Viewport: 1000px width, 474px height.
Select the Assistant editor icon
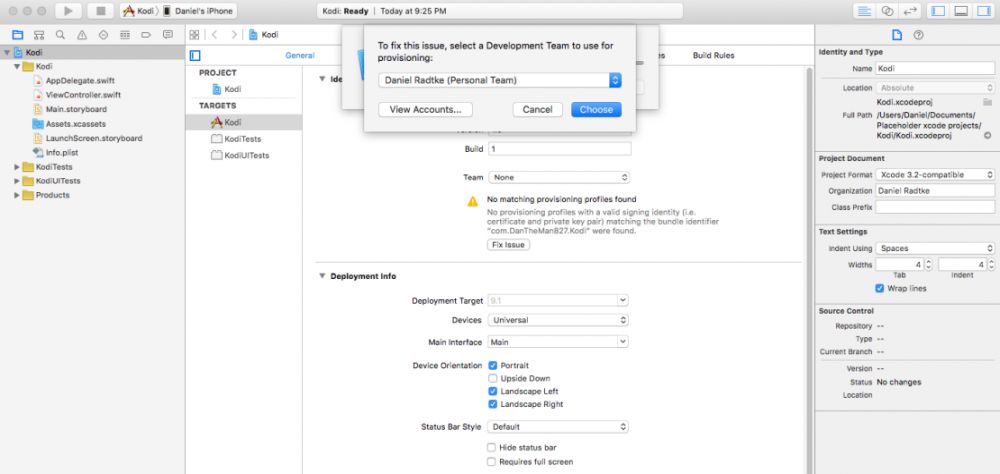coord(887,11)
